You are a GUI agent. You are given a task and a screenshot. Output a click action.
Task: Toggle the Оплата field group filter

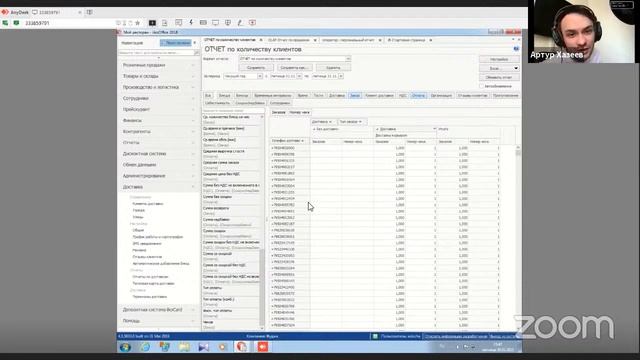click(x=418, y=96)
